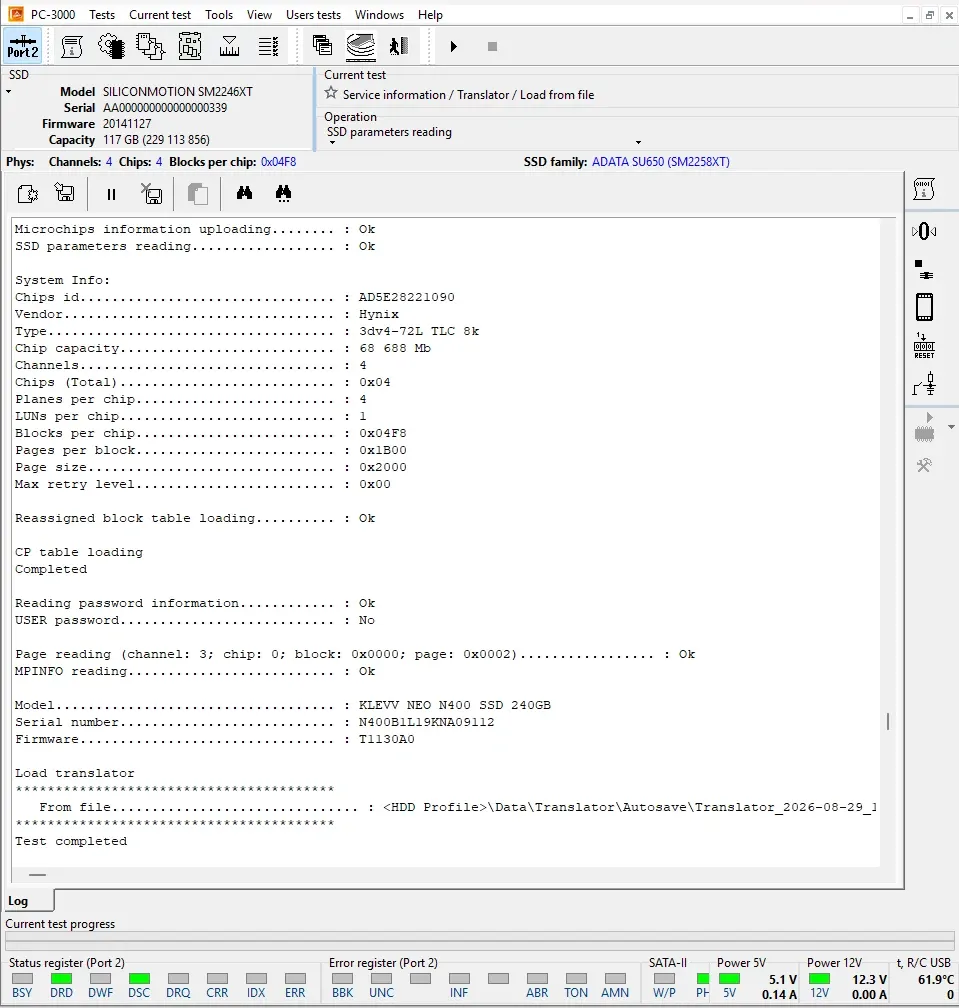Click the black square connector sidebar icon

pos(924,269)
